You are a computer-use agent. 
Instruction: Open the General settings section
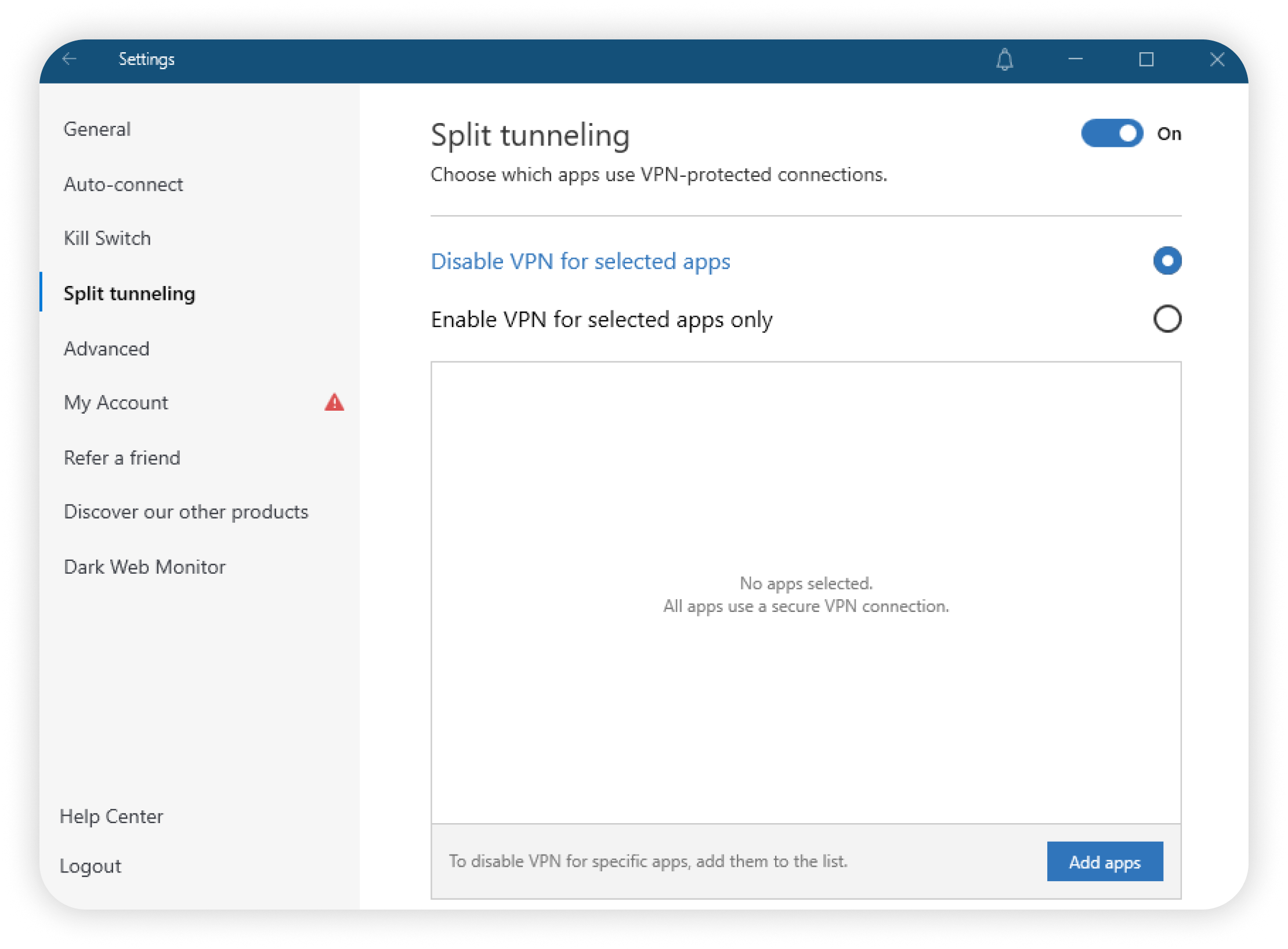97,129
